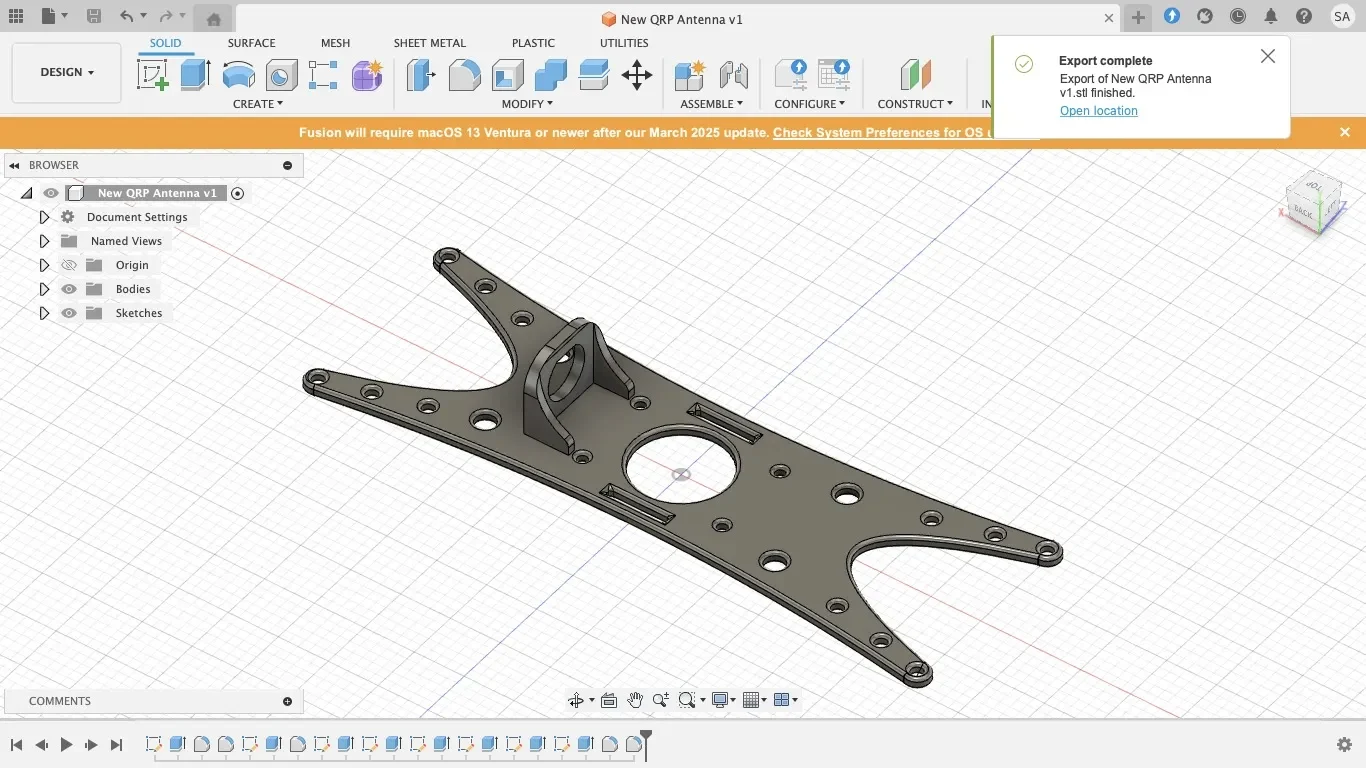This screenshot has width=1366, height=768.
Task: Click the Check System Preferences link
Action: point(882,132)
